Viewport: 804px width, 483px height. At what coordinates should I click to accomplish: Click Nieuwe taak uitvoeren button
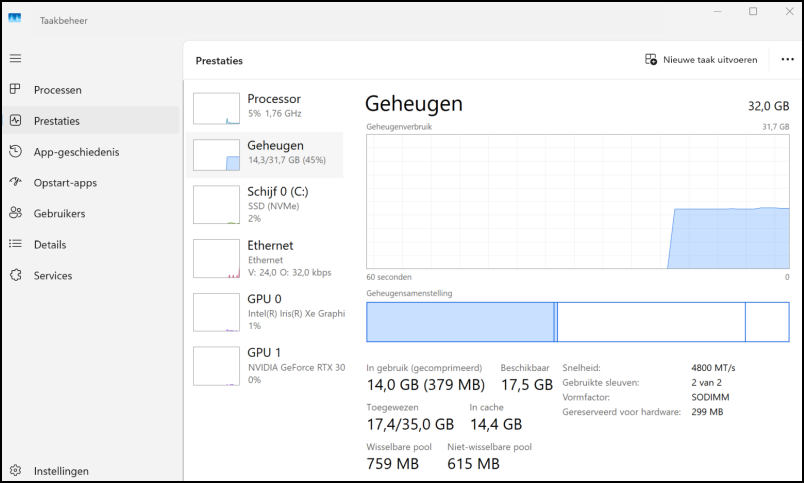pyautogui.click(x=701, y=60)
